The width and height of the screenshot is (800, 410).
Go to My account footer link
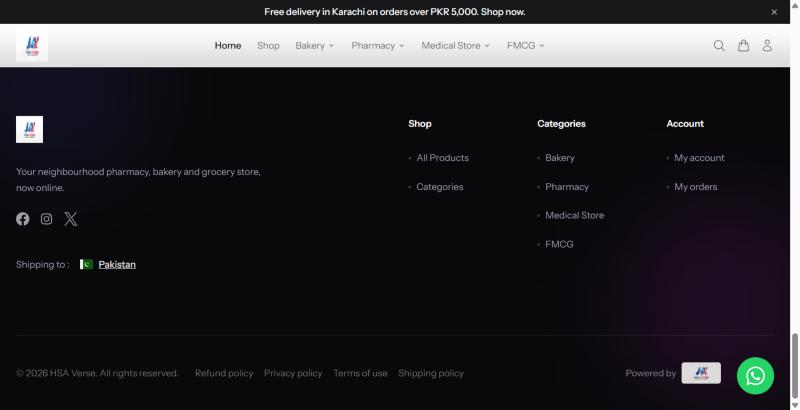pyautogui.click(x=699, y=158)
